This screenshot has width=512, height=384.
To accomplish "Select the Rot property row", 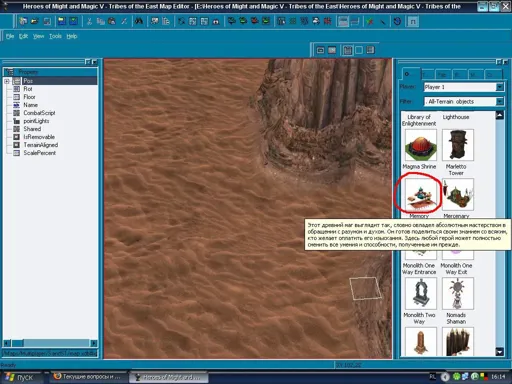I will [x=50, y=89].
